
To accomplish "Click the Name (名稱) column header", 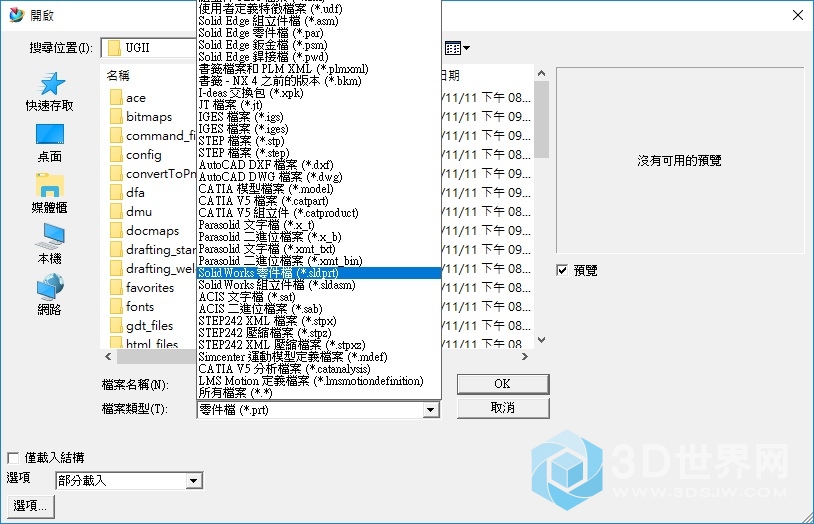I will [118, 76].
